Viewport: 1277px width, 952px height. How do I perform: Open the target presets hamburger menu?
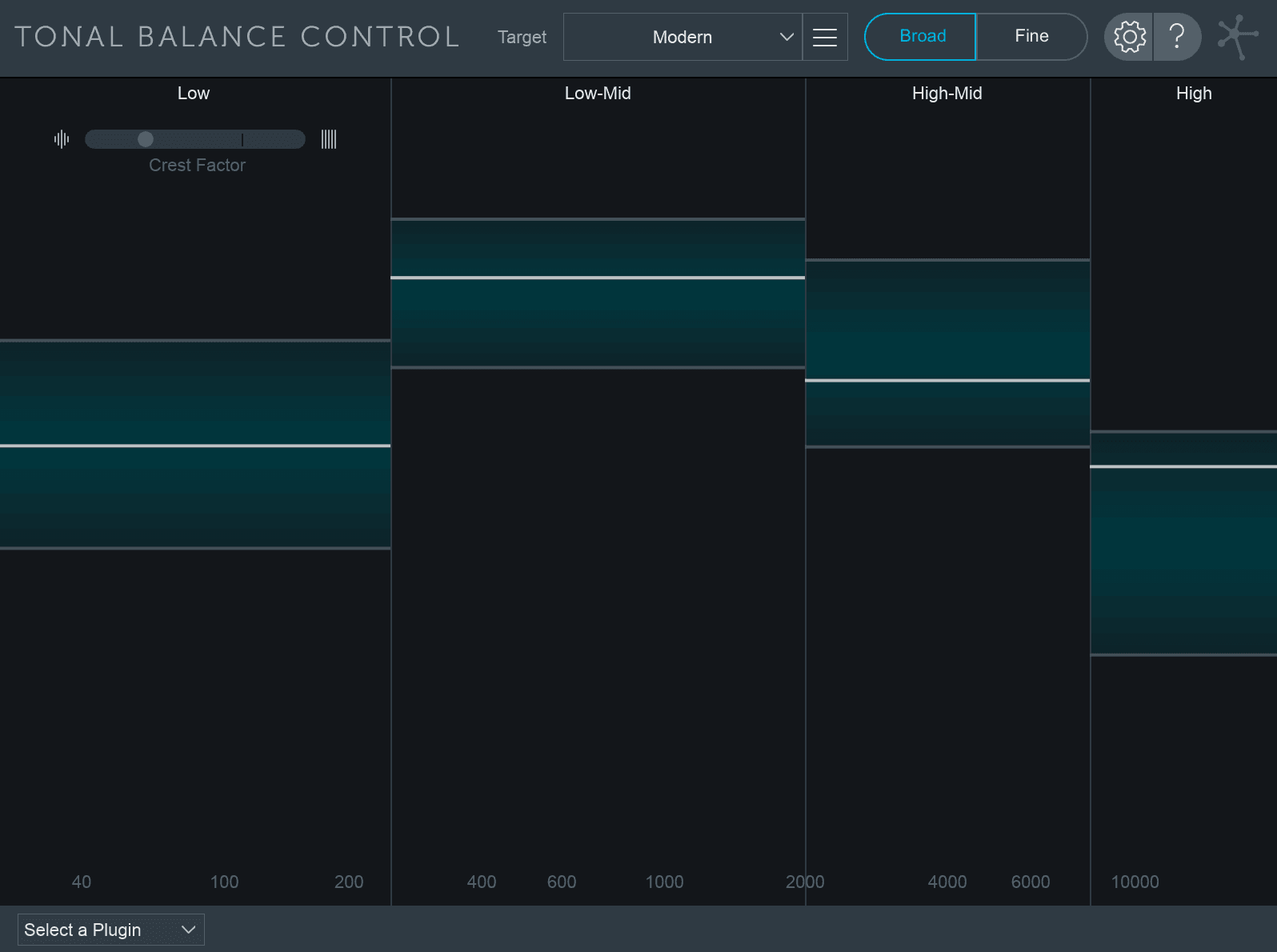point(825,37)
